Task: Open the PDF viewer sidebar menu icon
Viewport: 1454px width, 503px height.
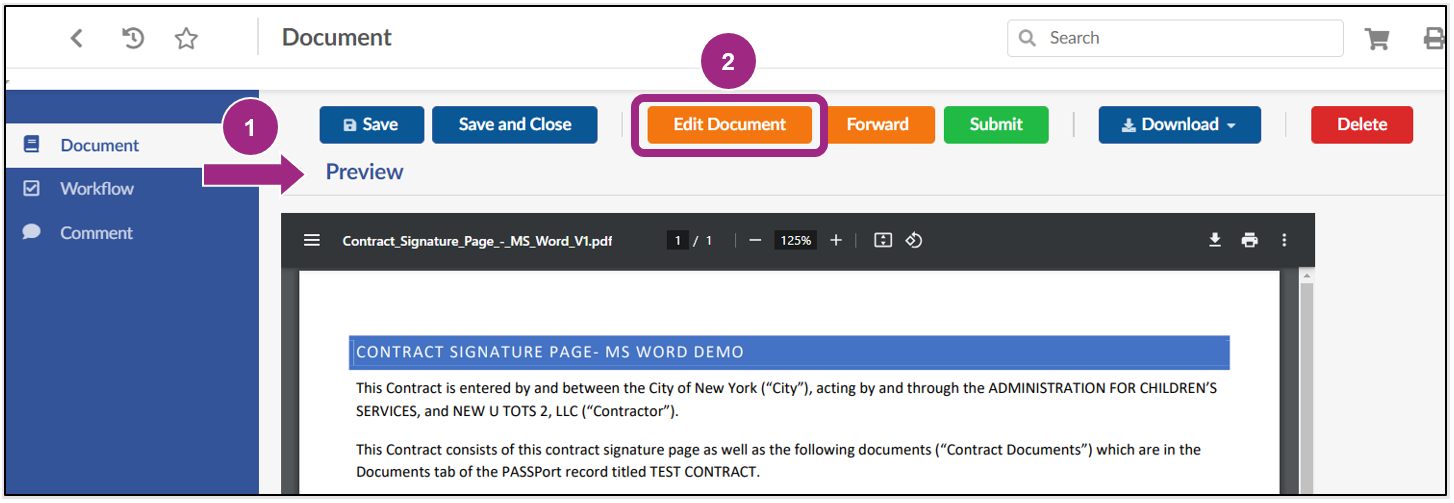Action: pos(312,241)
